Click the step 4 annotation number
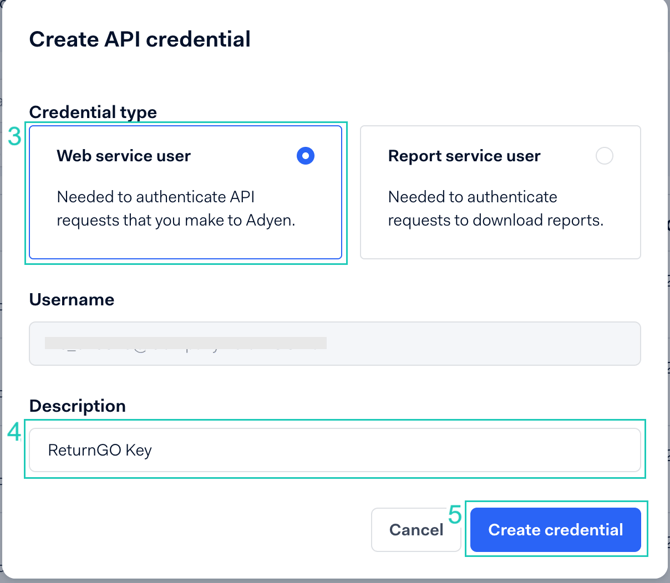Viewport: 670px width, 583px height. tap(14, 433)
